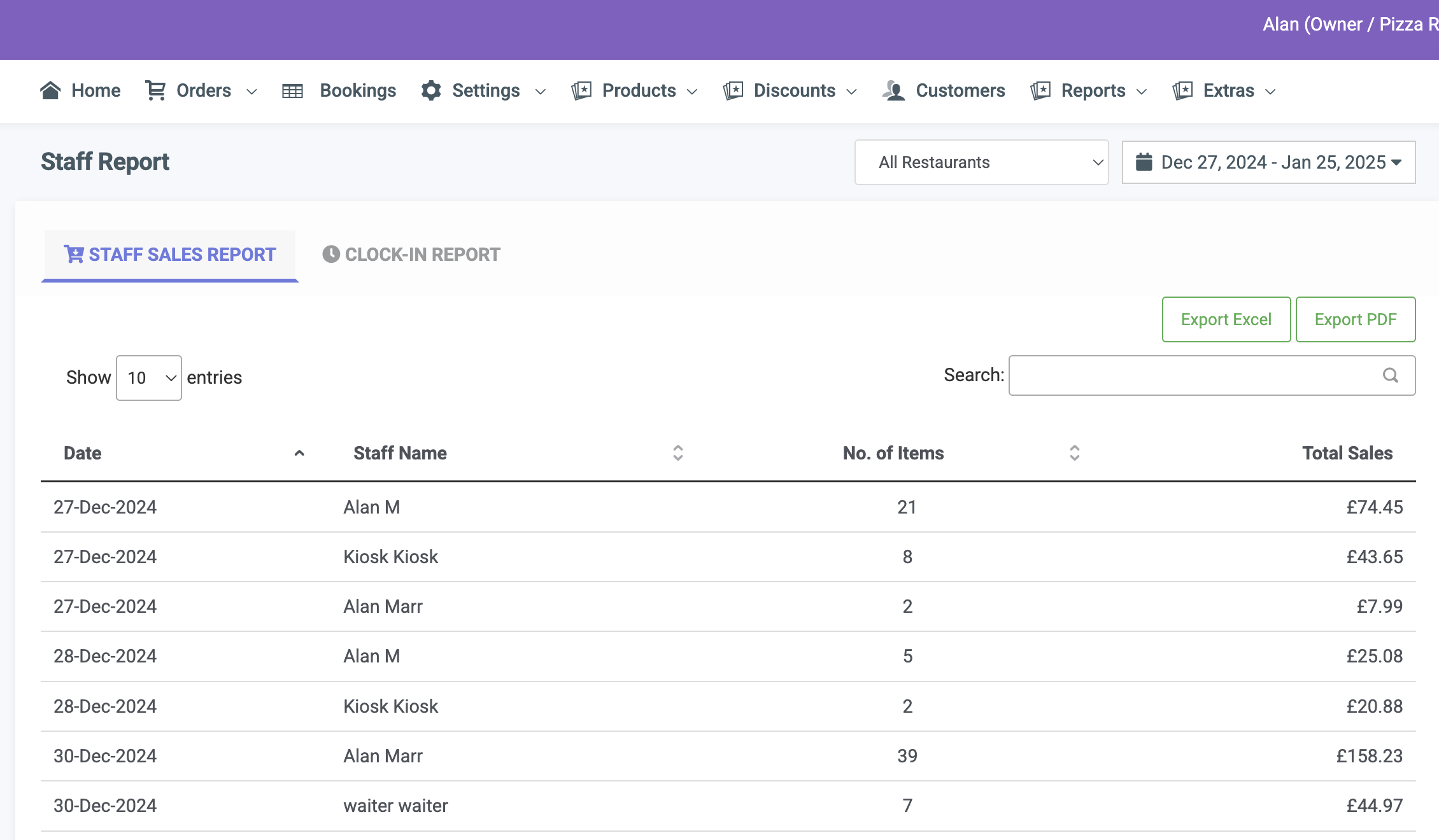Expand the Orders menu chevron
The image size is (1439, 840).
pyautogui.click(x=252, y=92)
